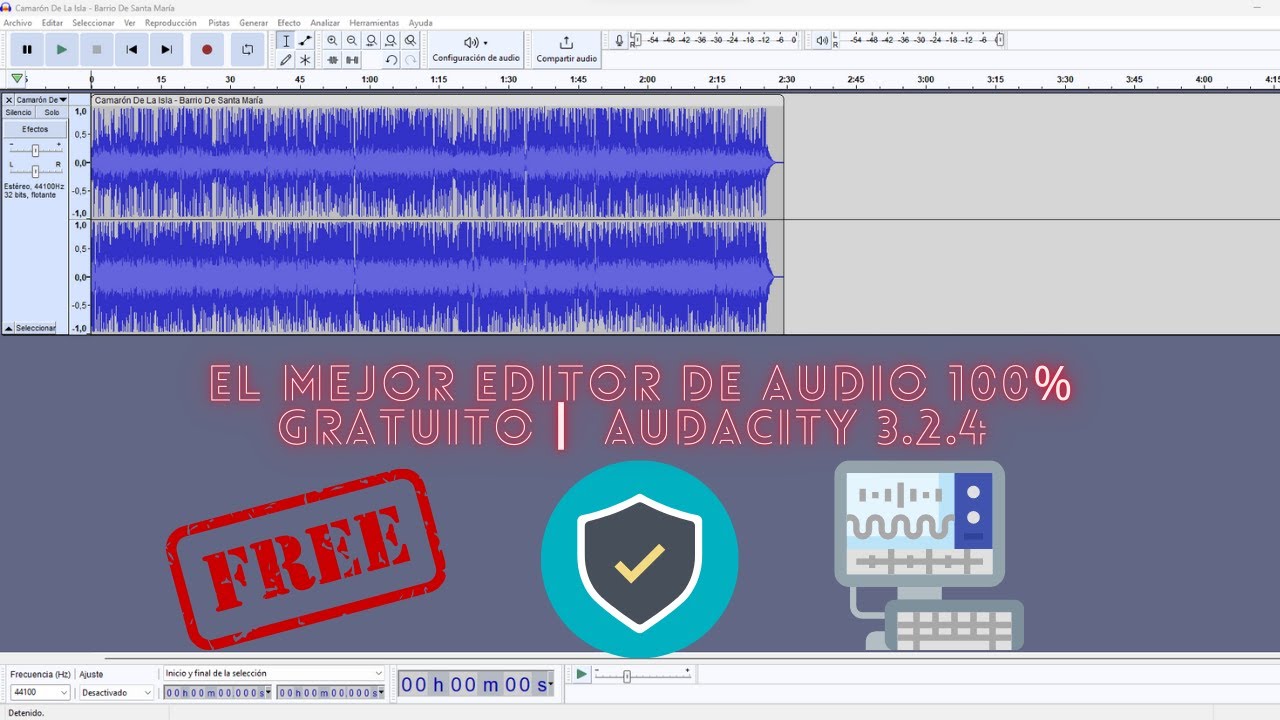The height and width of the screenshot is (720, 1280).
Task: Start playback with the green Play button
Action: pos(62,49)
